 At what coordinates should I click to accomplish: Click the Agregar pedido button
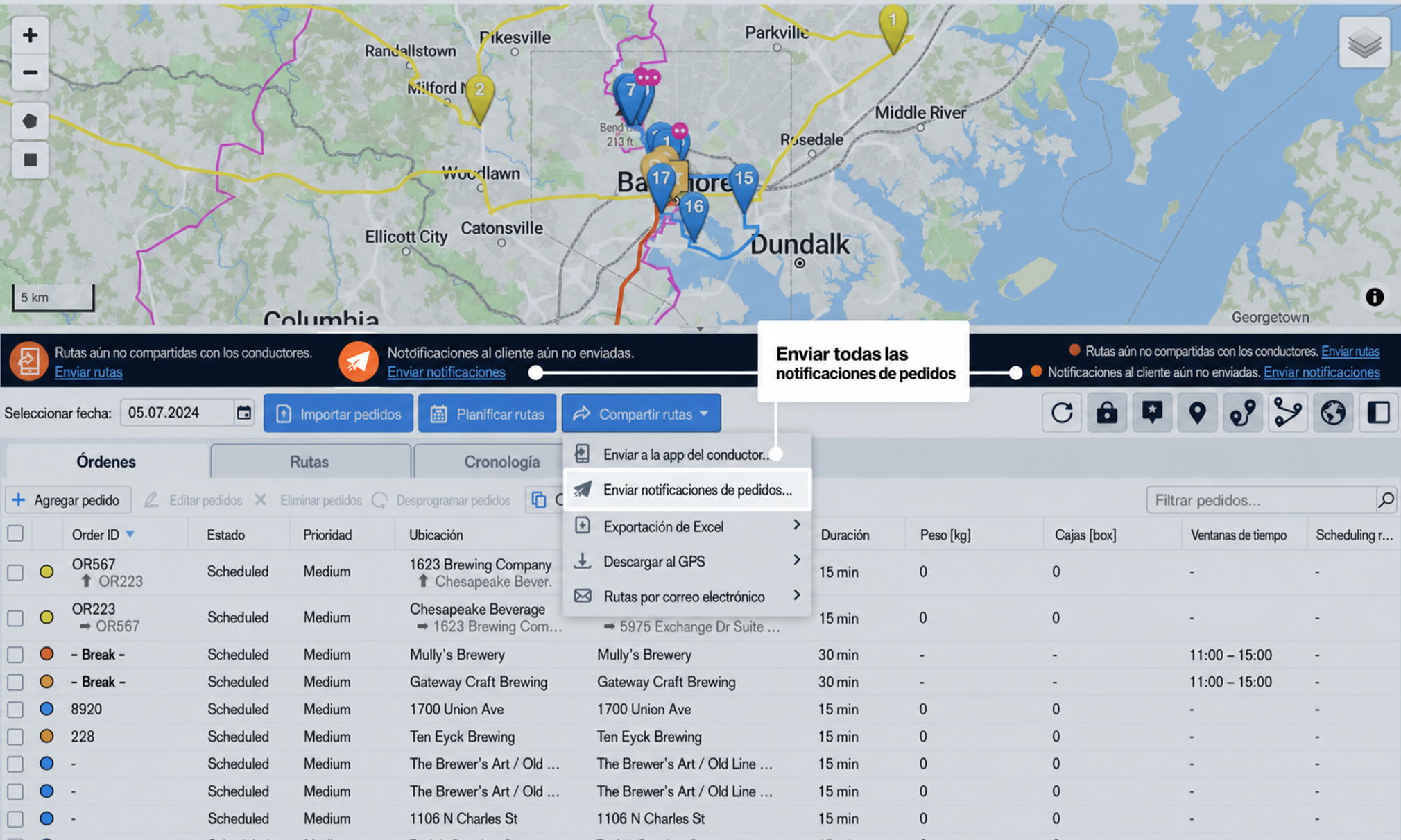[67, 500]
